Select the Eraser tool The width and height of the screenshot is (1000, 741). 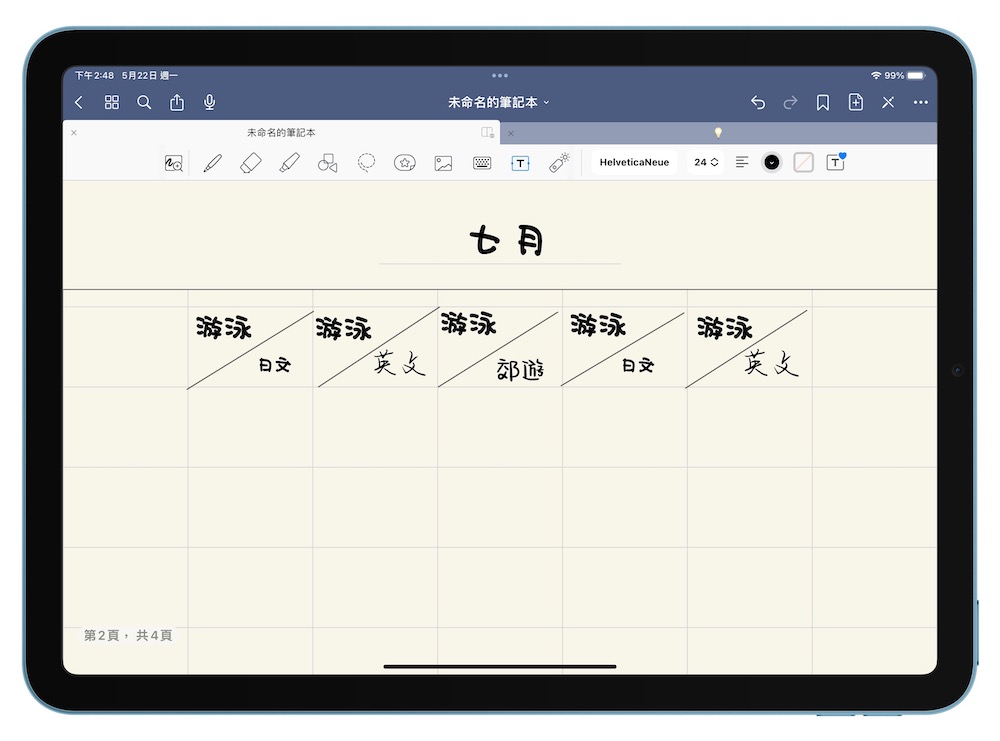(x=251, y=163)
